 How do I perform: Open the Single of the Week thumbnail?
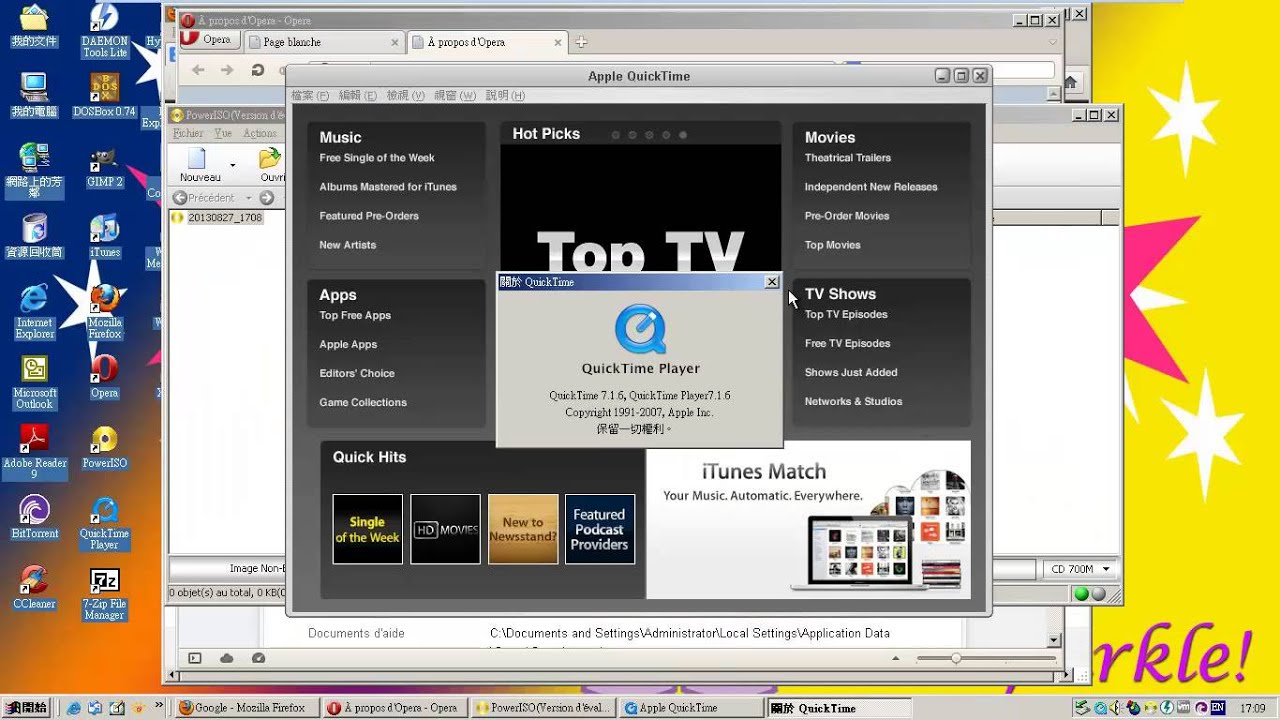click(x=367, y=529)
